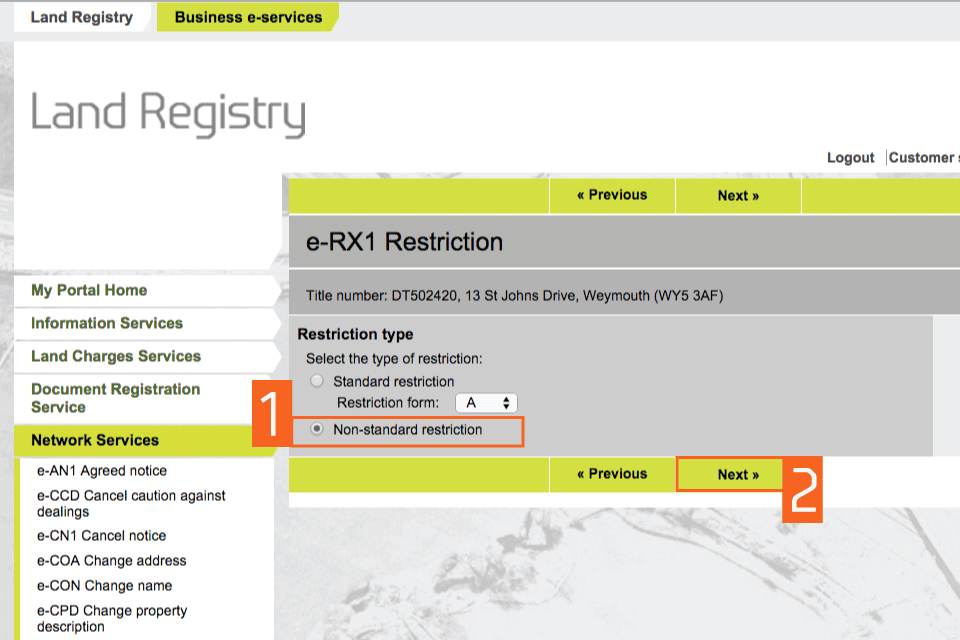Click the bottom Next » button
Image resolution: width=960 pixels, height=640 pixels.
pos(738,475)
